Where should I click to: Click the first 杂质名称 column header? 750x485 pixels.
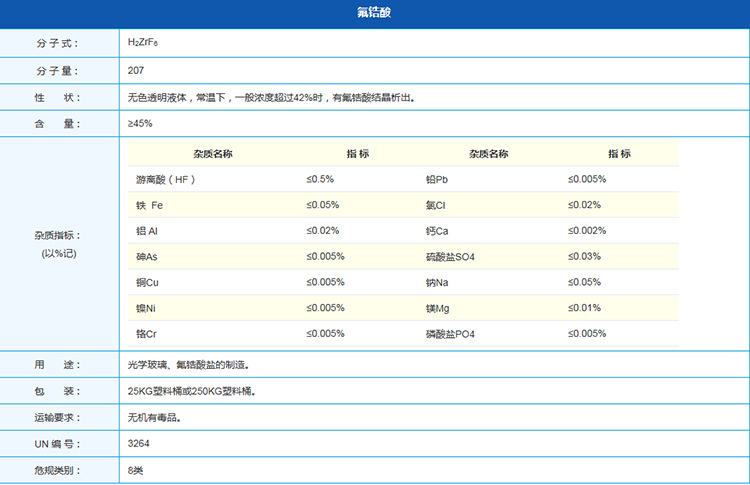[x=213, y=154]
